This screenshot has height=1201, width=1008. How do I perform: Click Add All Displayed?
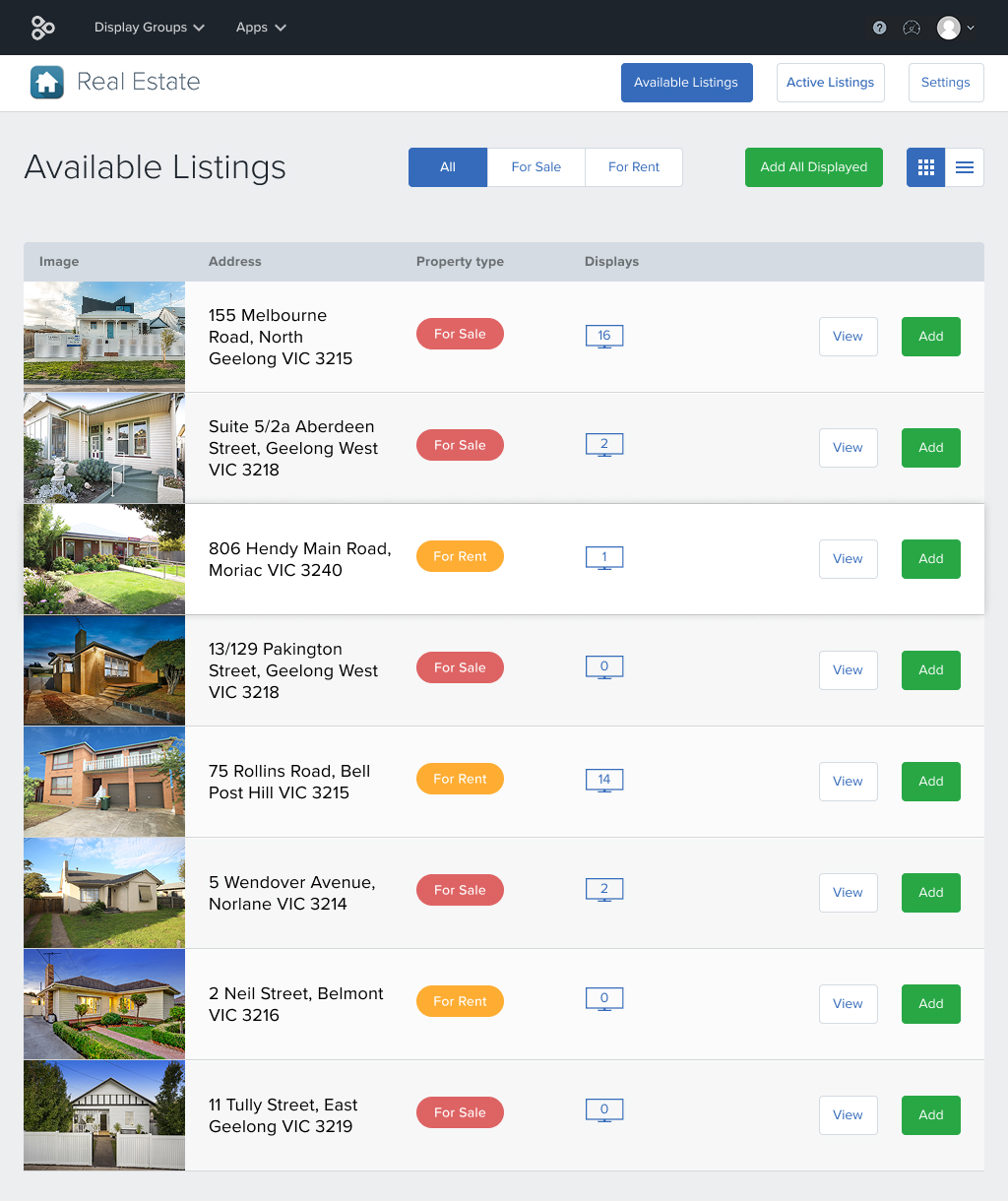coord(813,167)
